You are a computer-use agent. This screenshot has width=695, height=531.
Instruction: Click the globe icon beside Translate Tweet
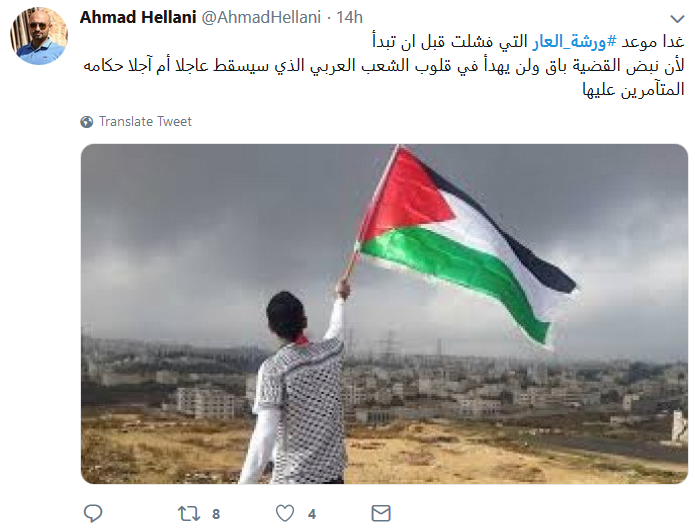click(x=87, y=121)
